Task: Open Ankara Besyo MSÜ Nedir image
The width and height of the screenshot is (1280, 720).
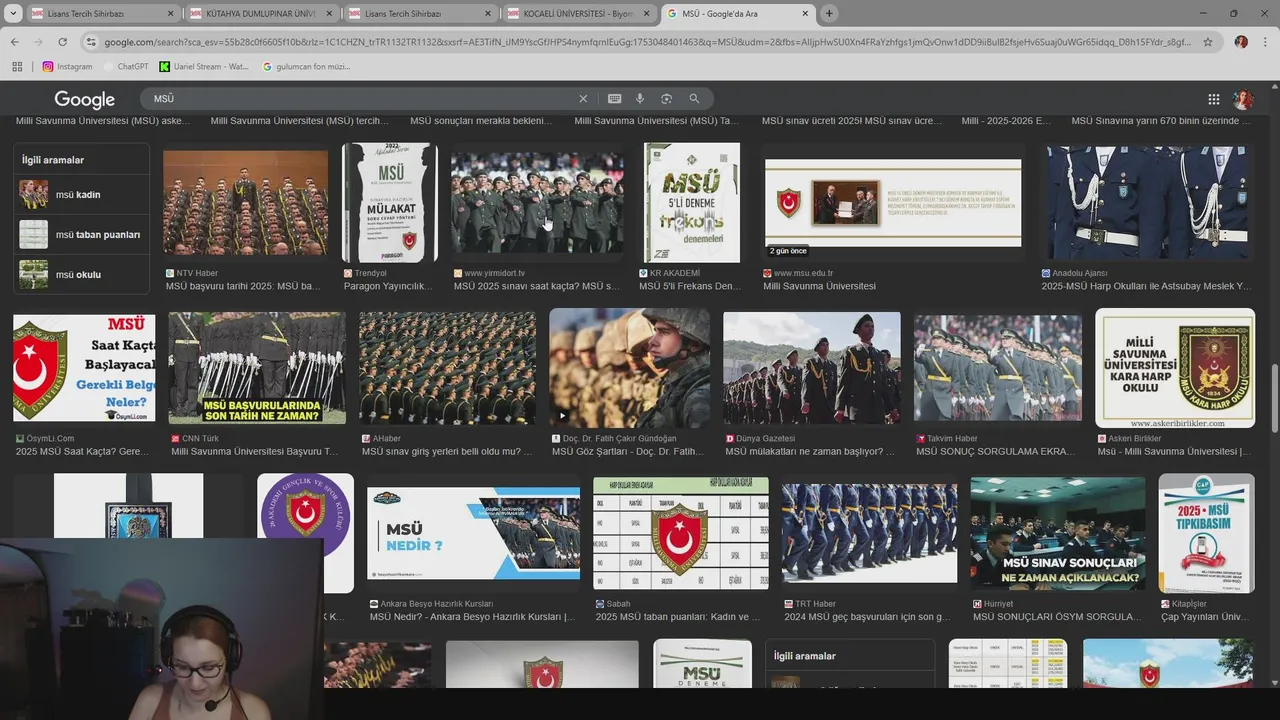Action: pyautogui.click(x=473, y=534)
